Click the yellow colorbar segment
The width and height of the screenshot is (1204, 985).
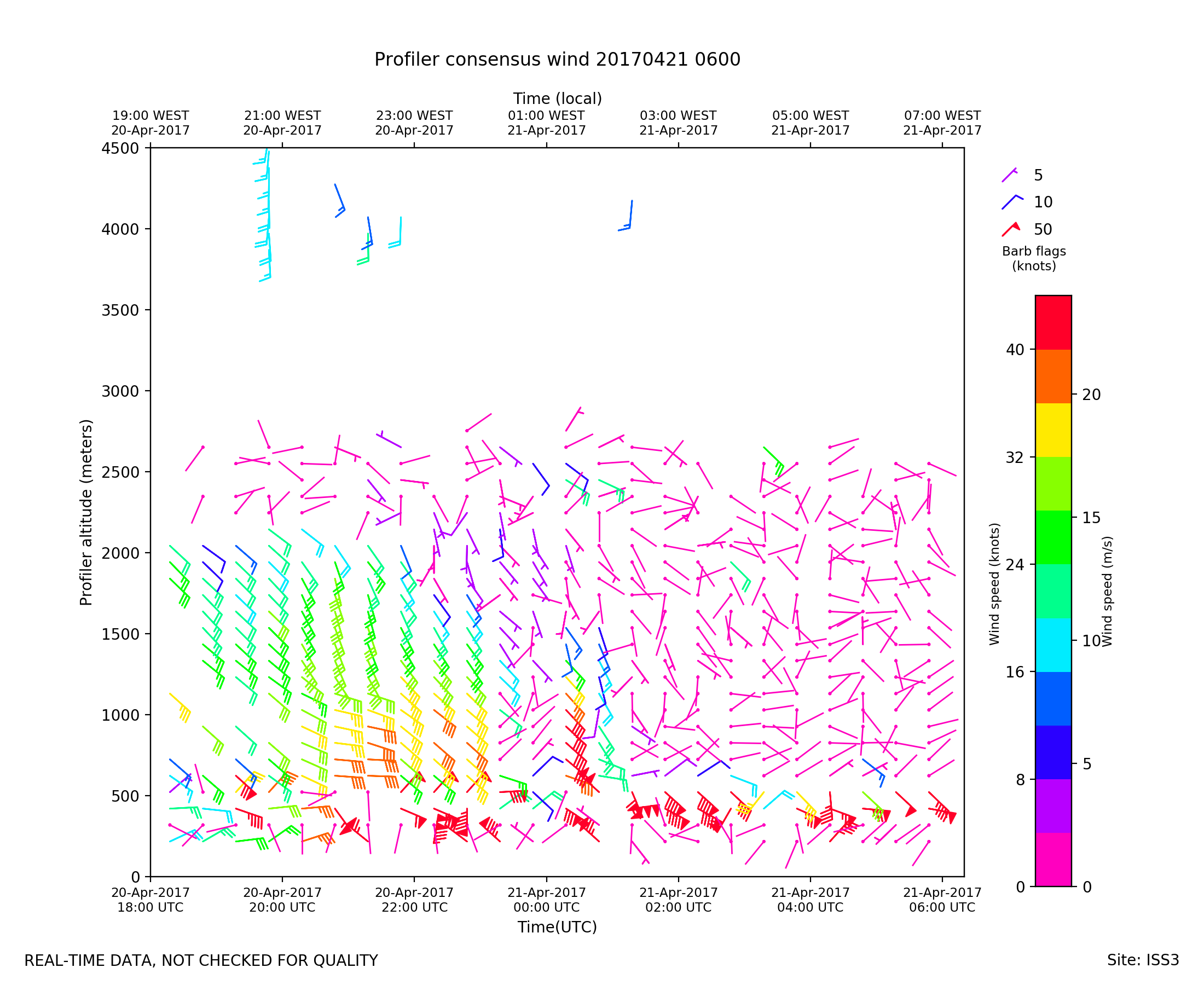pyautogui.click(x=1053, y=430)
